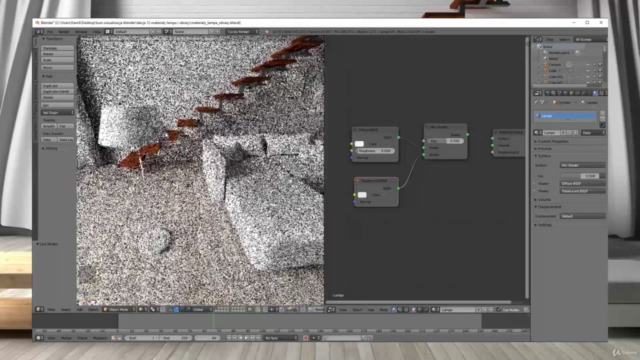Click the screen layout browse icon beside Default

pyautogui.click(x=108, y=31)
